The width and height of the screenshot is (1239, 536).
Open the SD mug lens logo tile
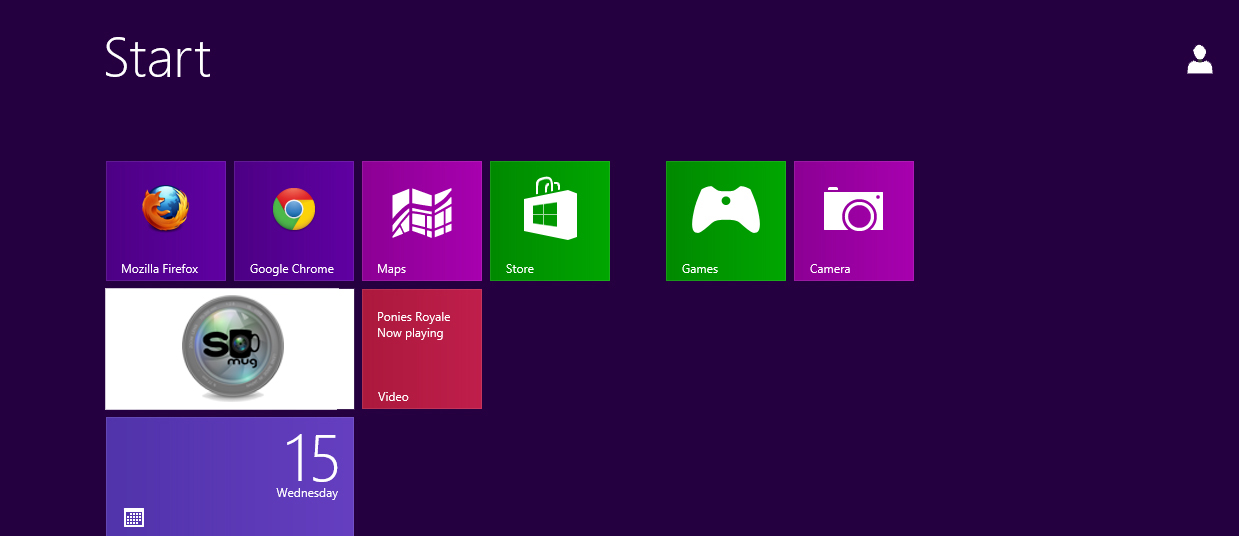[x=232, y=349]
